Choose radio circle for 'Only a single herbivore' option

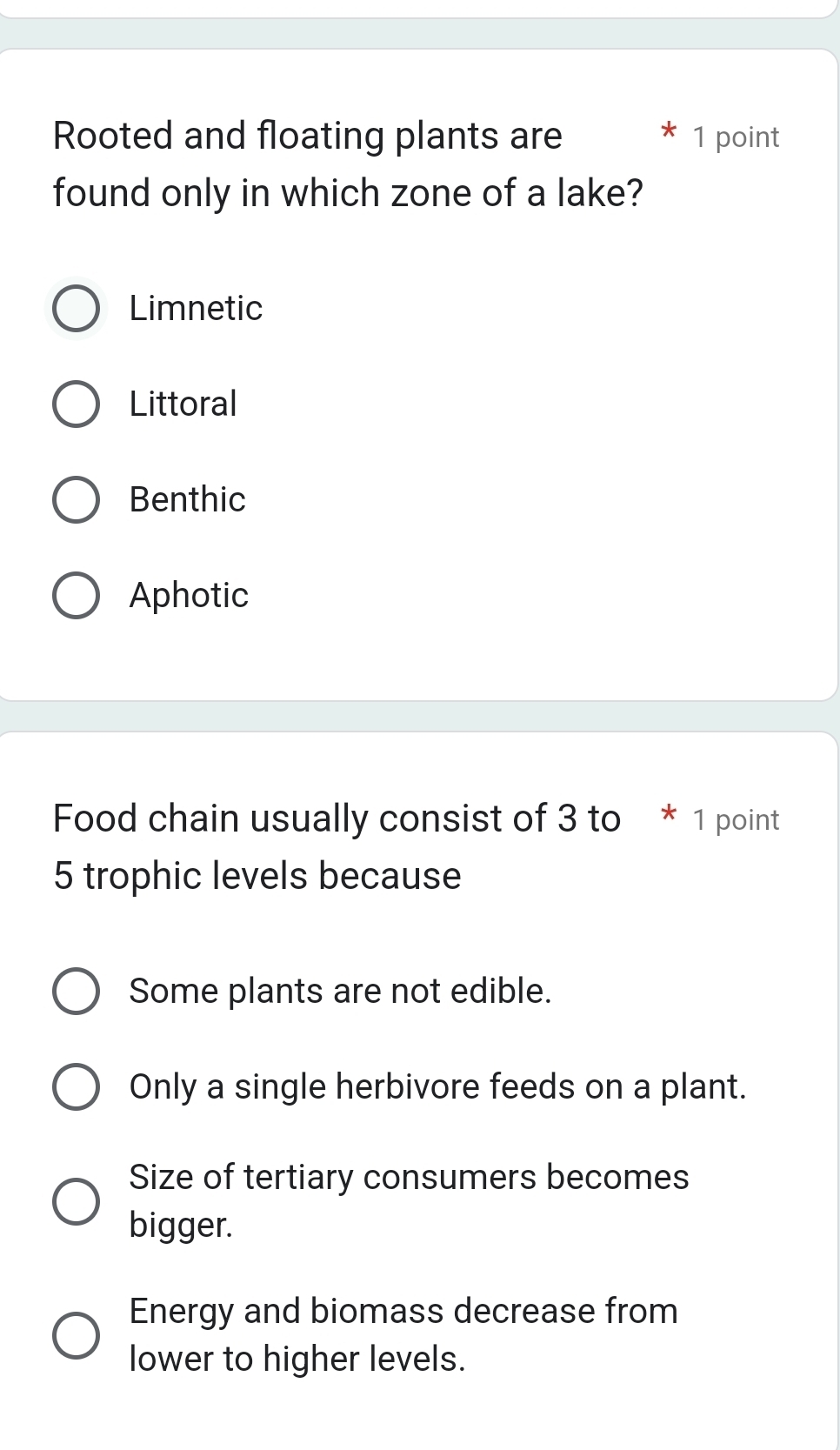point(76,1086)
